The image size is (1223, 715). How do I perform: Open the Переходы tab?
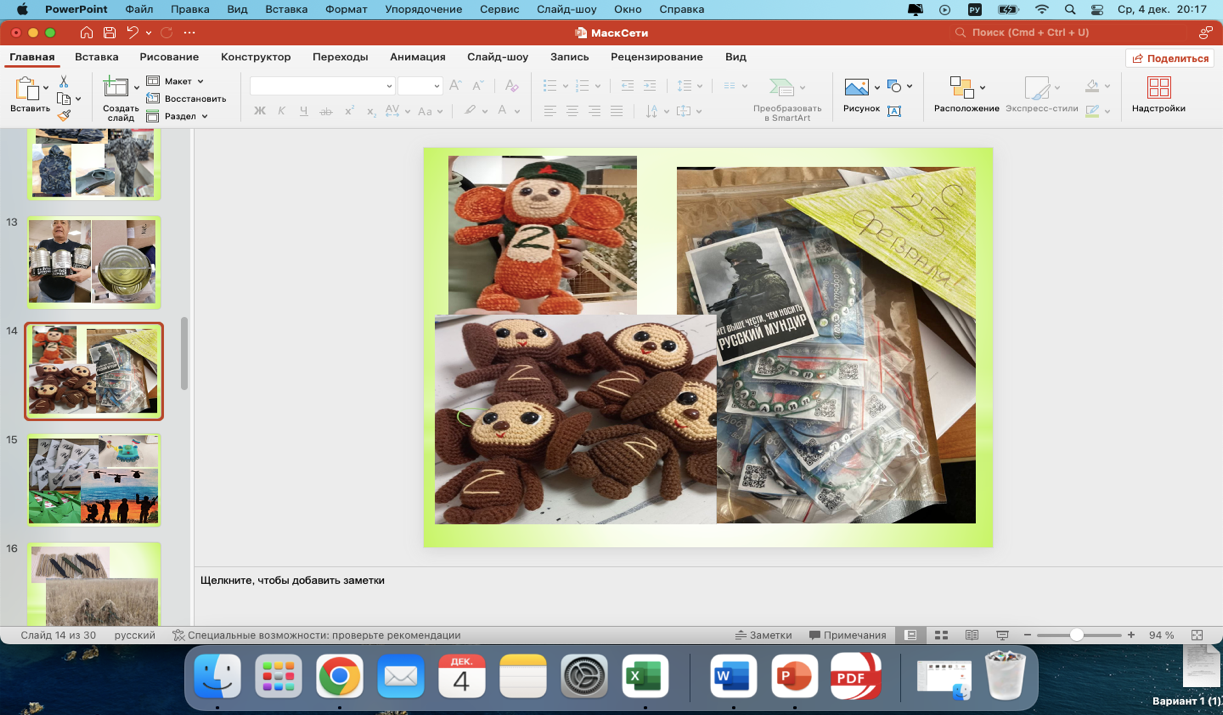pyautogui.click(x=340, y=57)
